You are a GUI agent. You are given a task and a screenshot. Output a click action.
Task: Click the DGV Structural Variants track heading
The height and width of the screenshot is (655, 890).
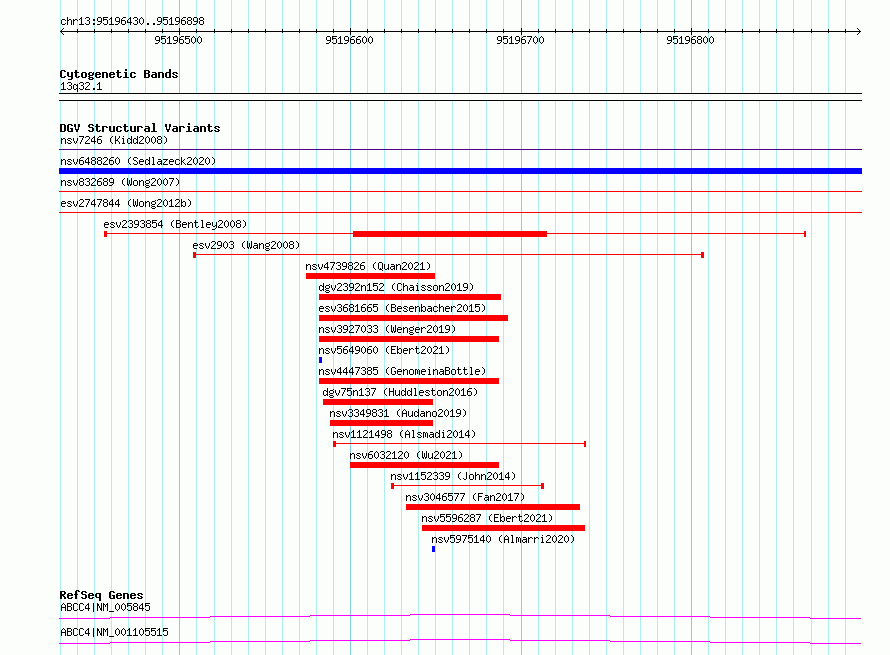(x=140, y=128)
